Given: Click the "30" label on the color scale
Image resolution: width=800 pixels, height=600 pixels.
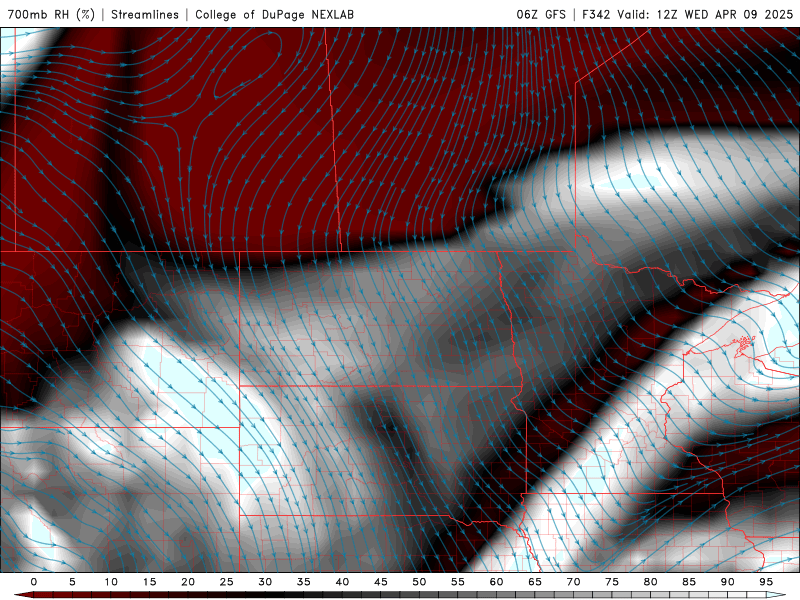Looking at the screenshot, I should [x=265, y=582].
